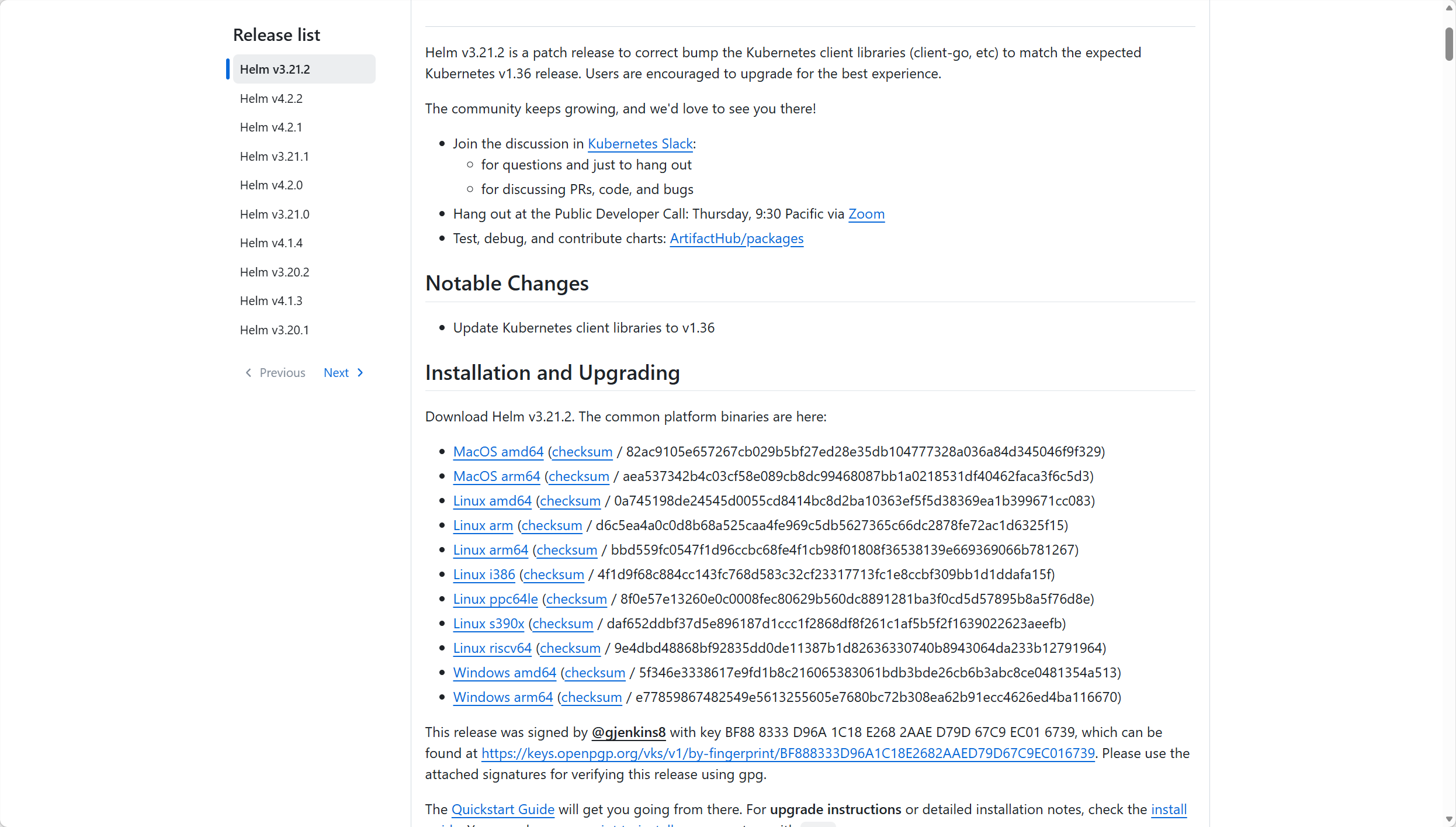Open Helm v3.20.1 release

[274, 330]
